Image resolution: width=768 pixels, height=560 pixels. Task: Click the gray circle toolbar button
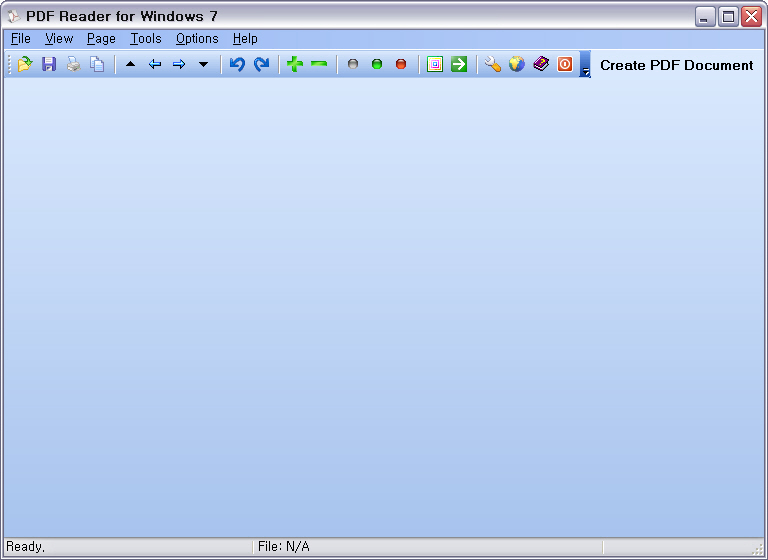click(x=353, y=64)
